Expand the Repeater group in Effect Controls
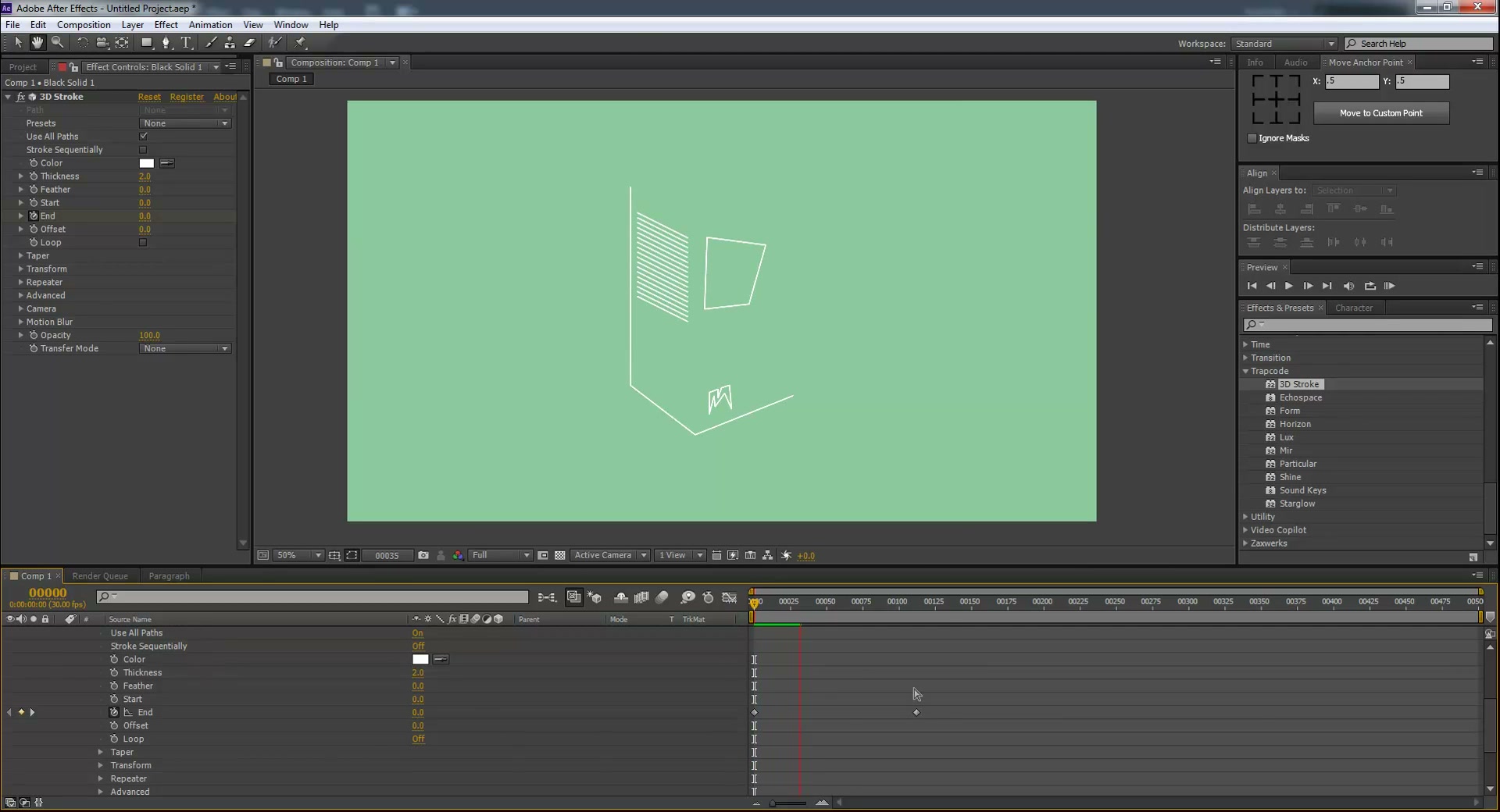Screen dimensions: 1500x812 point(21,282)
